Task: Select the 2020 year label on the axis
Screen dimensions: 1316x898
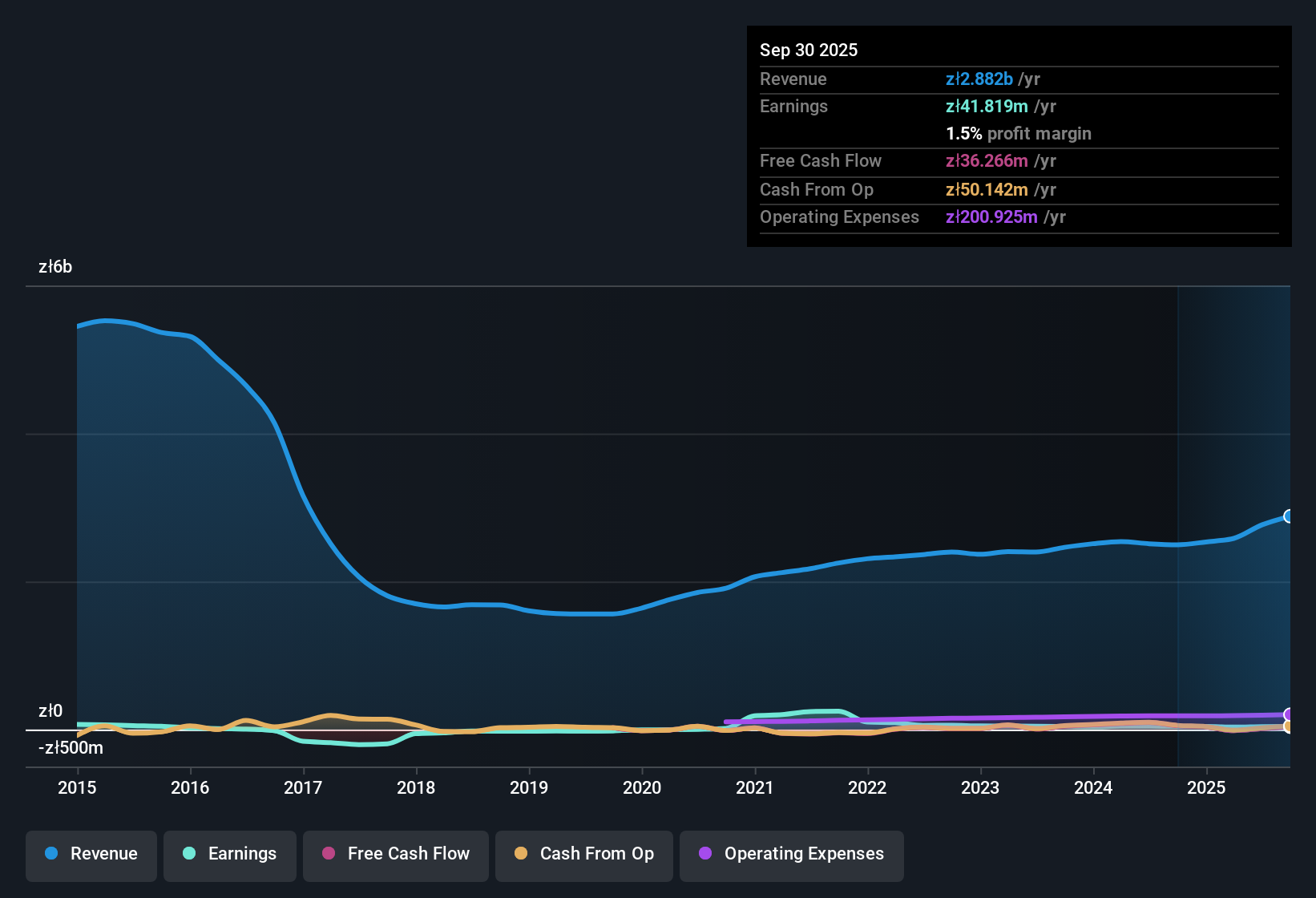Action: point(642,788)
